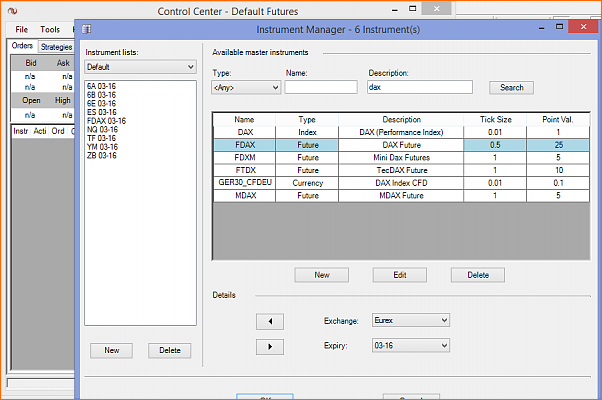602x400 pixels.
Task: Select NQ 03-16 in instrument list
Action: 103,129
